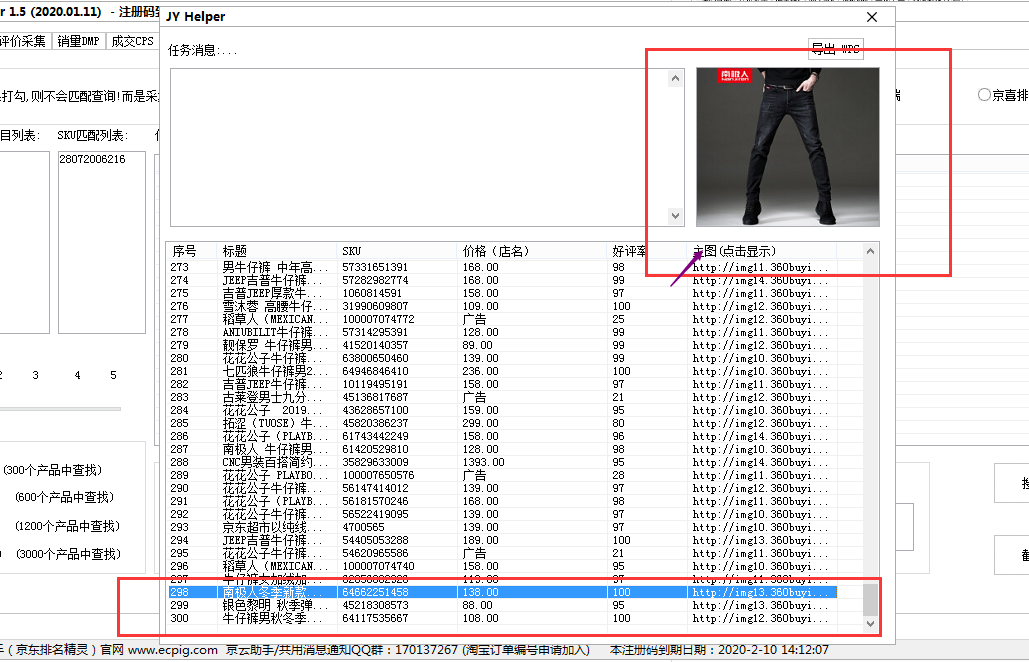1029x662 pixels.
Task: Click the black jeans product preview image
Action: click(x=788, y=147)
